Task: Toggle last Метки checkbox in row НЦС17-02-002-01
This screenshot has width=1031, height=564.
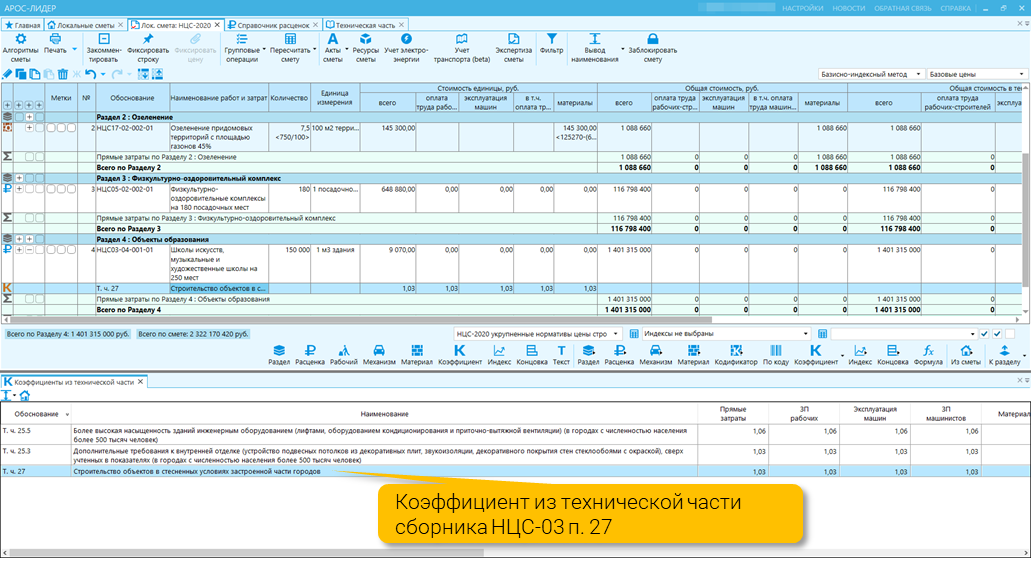Action: pos(71,128)
